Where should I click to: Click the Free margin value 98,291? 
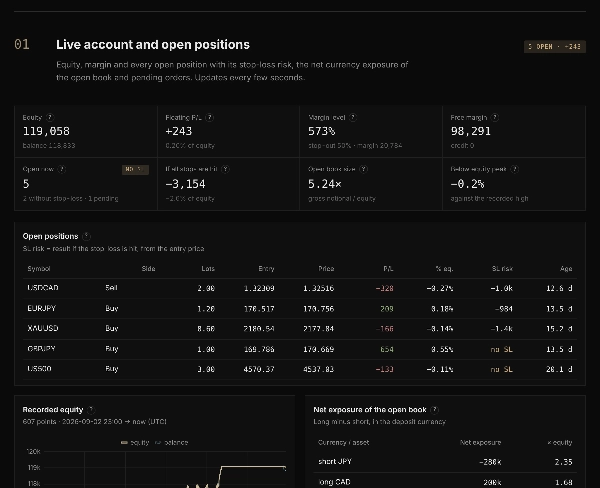(471, 131)
